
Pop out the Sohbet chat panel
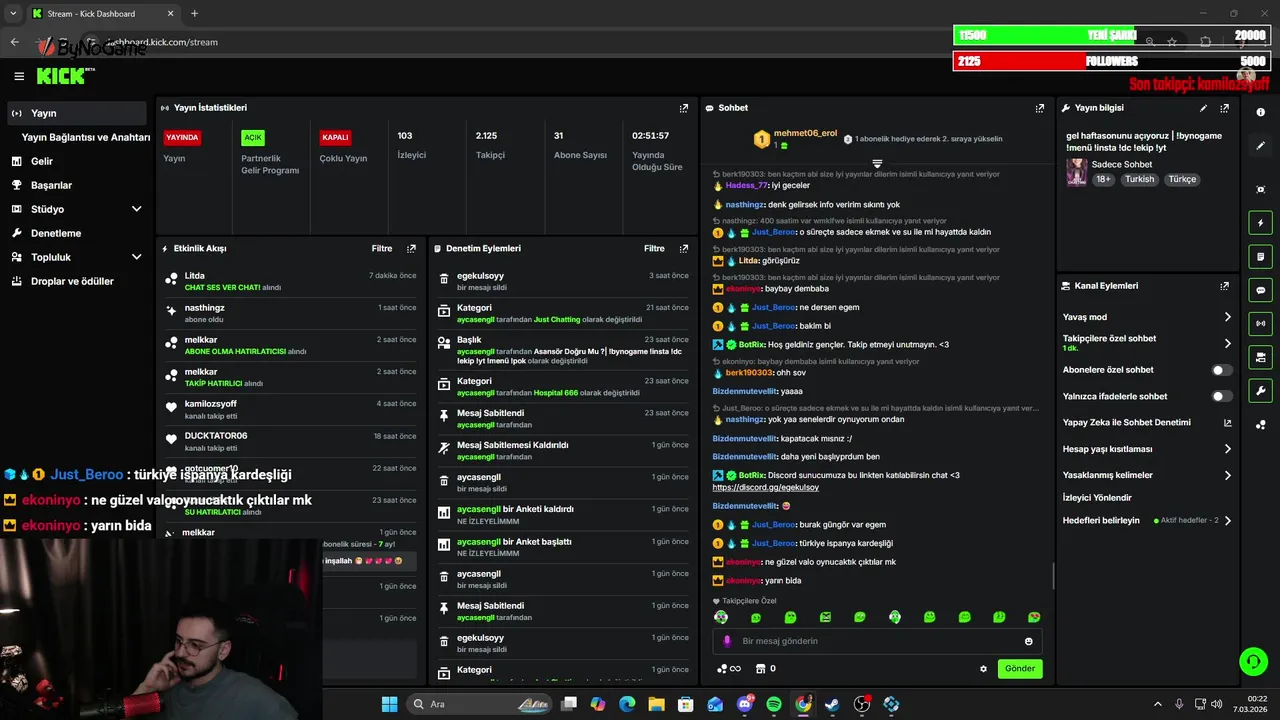1040,108
